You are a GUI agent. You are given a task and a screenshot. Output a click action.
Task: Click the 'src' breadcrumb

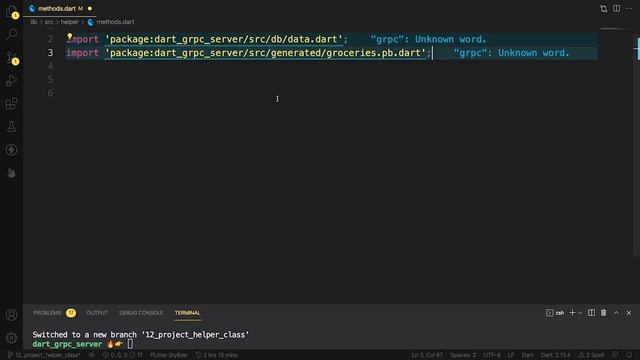49,22
